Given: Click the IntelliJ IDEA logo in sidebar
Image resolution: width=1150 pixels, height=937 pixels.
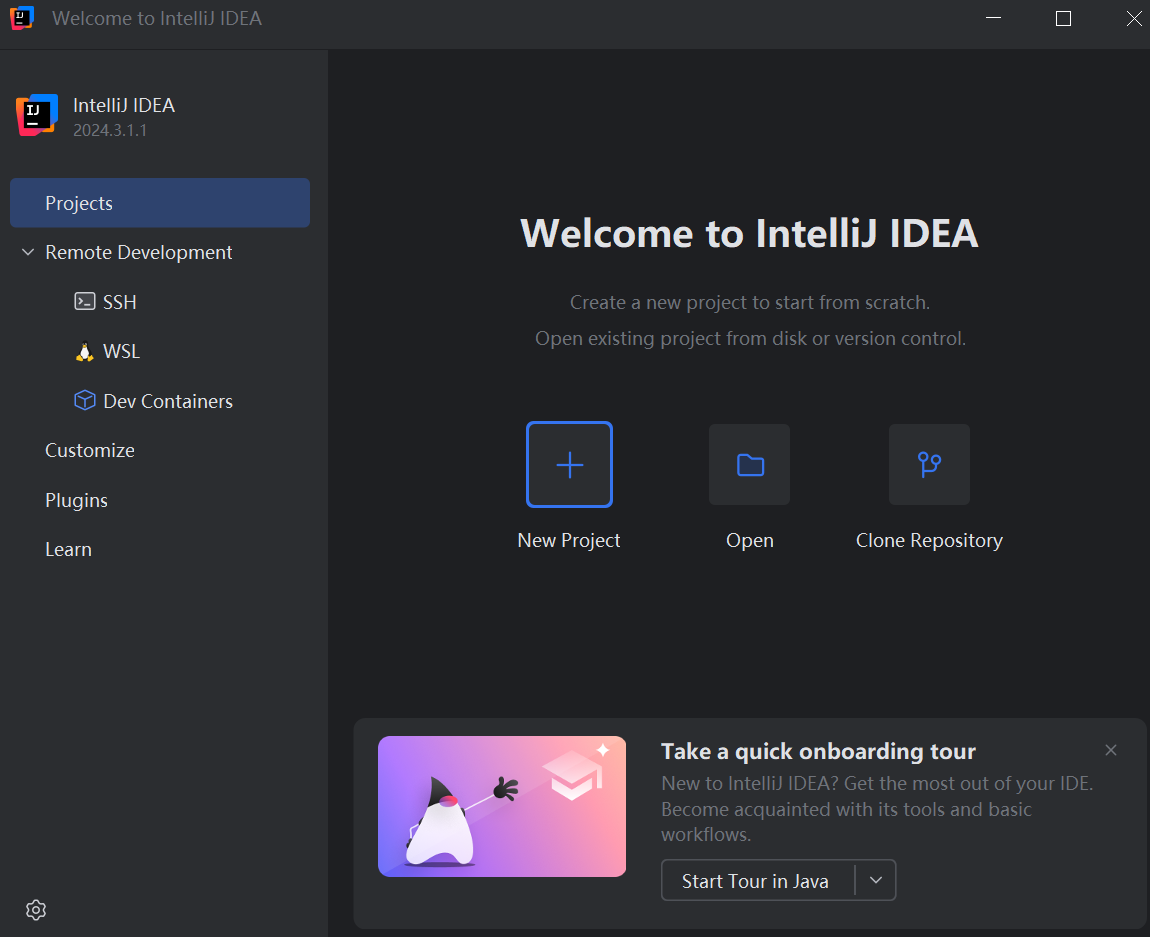Looking at the screenshot, I should 37,115.
